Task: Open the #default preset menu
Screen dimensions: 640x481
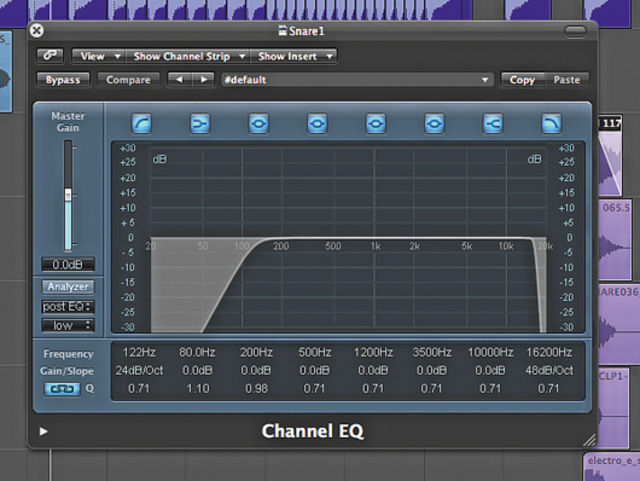Action: pyautogui.click(x=357, y=80)
